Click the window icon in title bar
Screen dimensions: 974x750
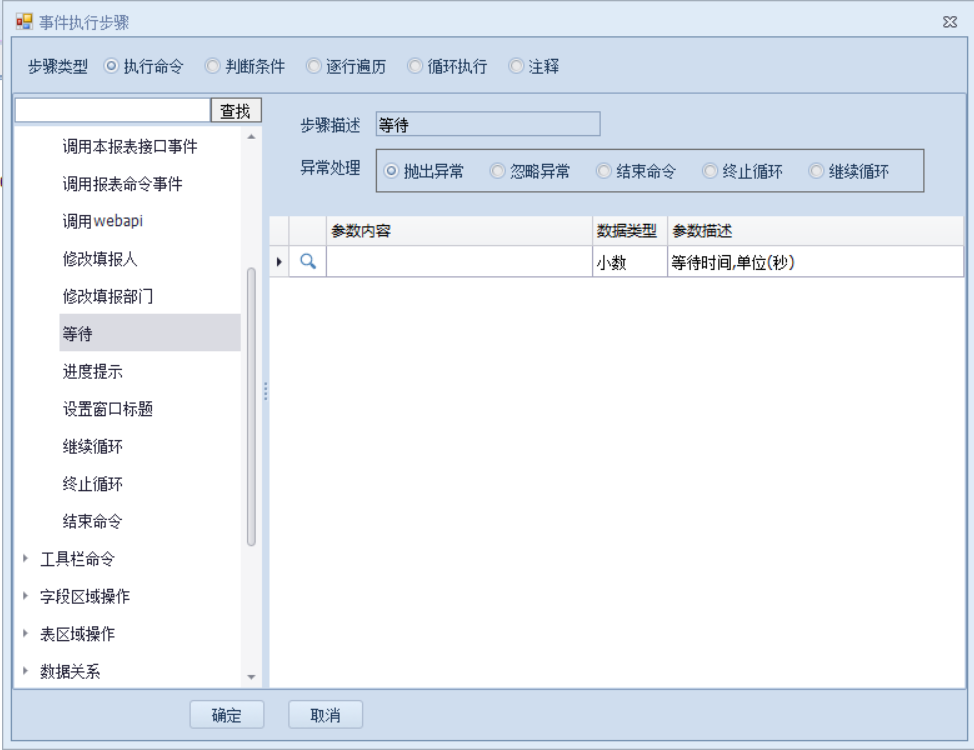coord(24,22)
